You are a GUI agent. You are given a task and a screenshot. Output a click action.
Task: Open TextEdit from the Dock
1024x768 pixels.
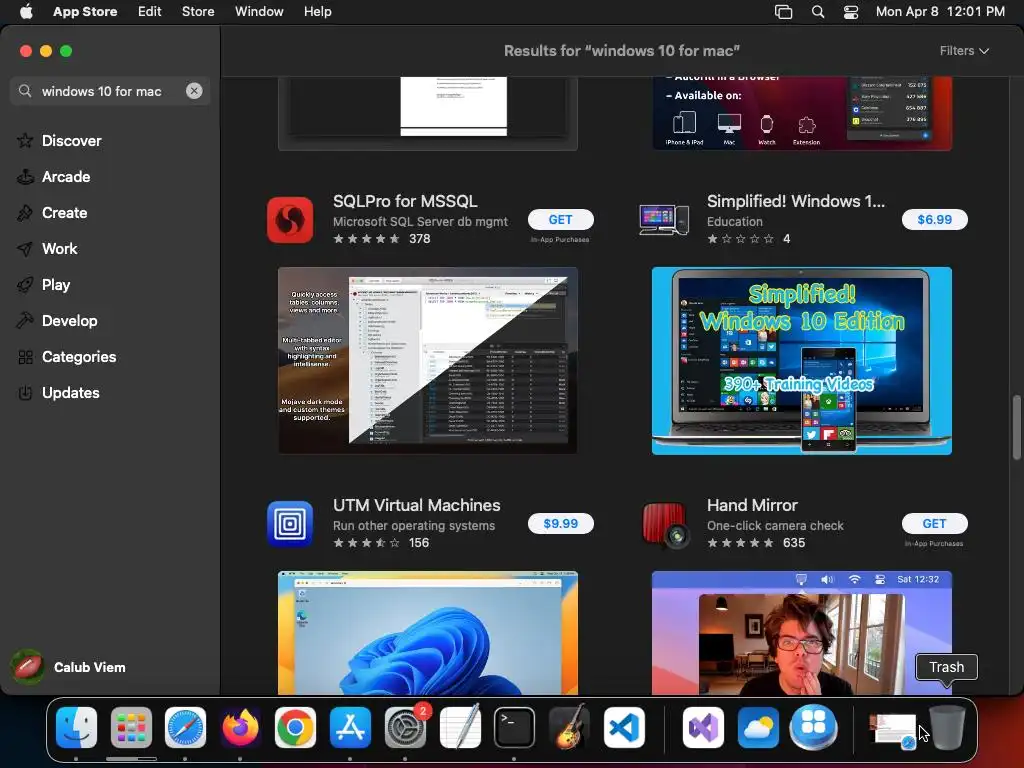point(460,727)
